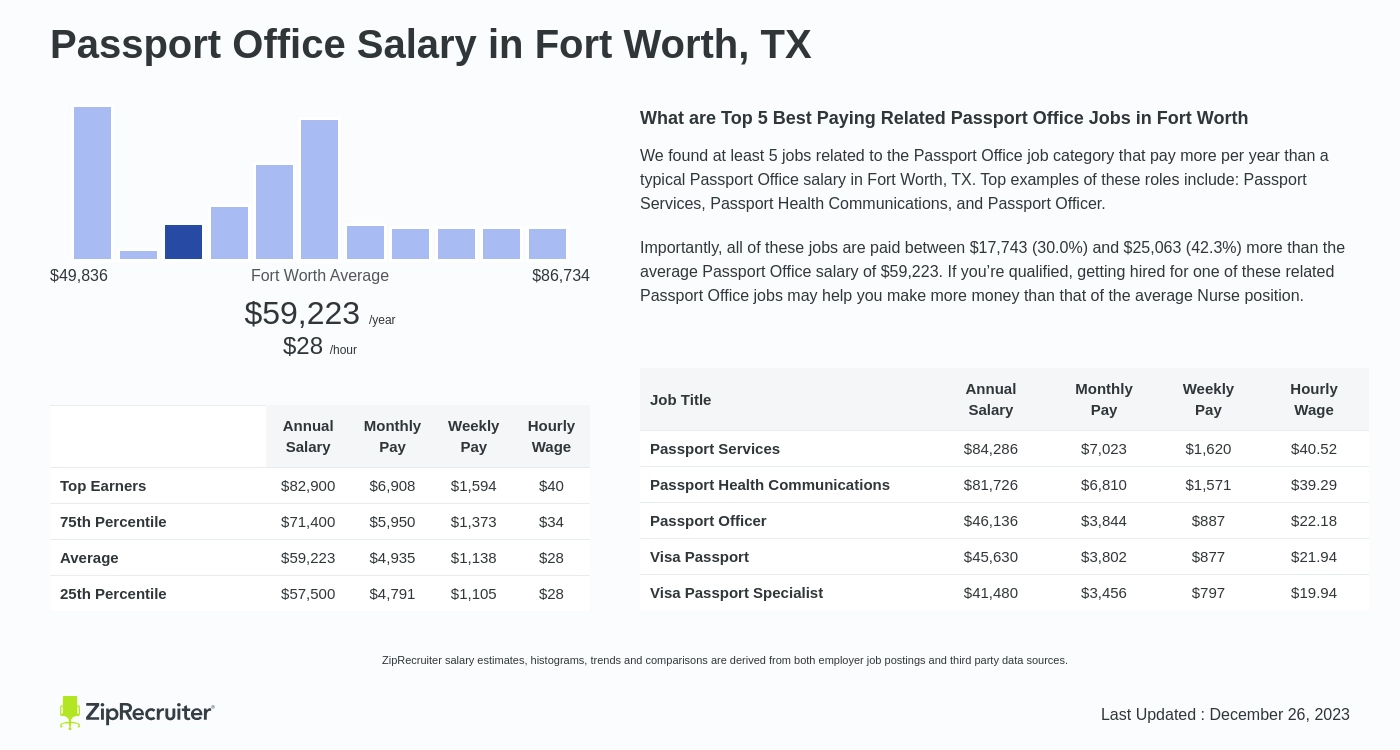Click the $41,480 annual salary cell
The image size is (1400, 750).
(991, 593)
